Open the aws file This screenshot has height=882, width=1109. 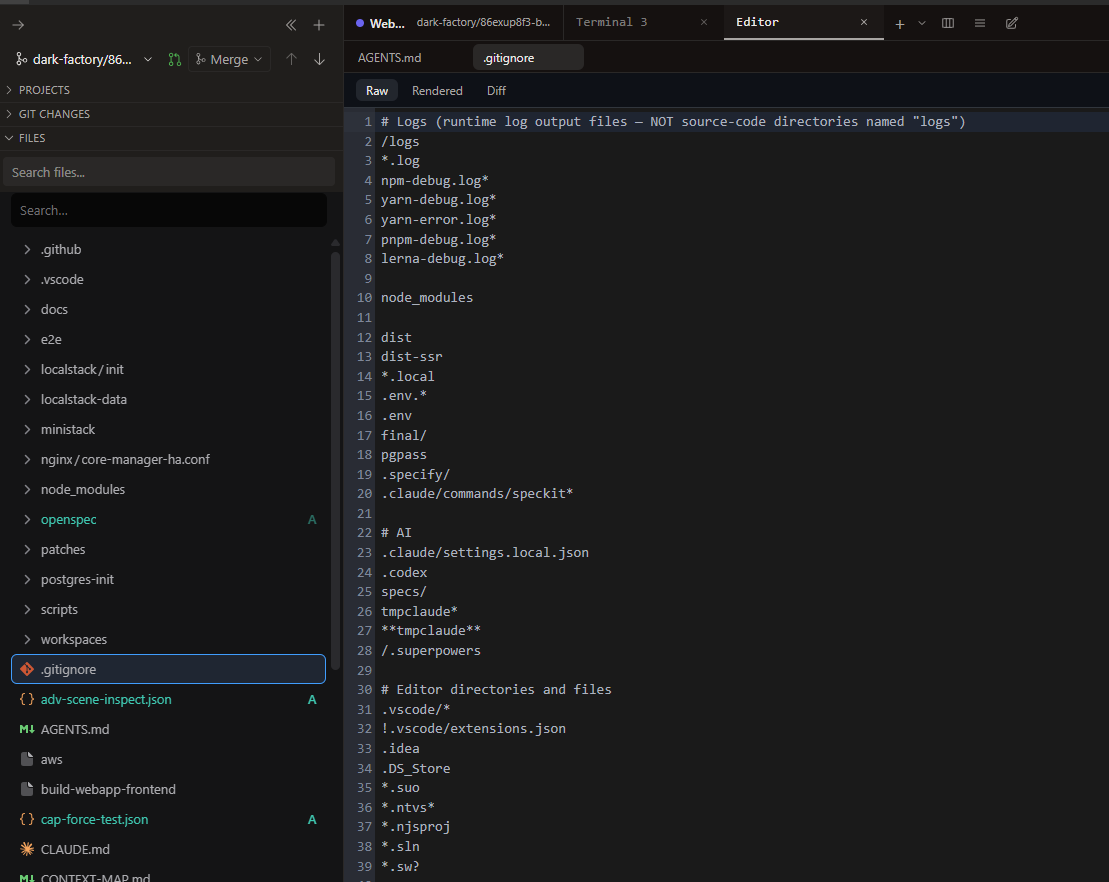(x=168, y=760)
